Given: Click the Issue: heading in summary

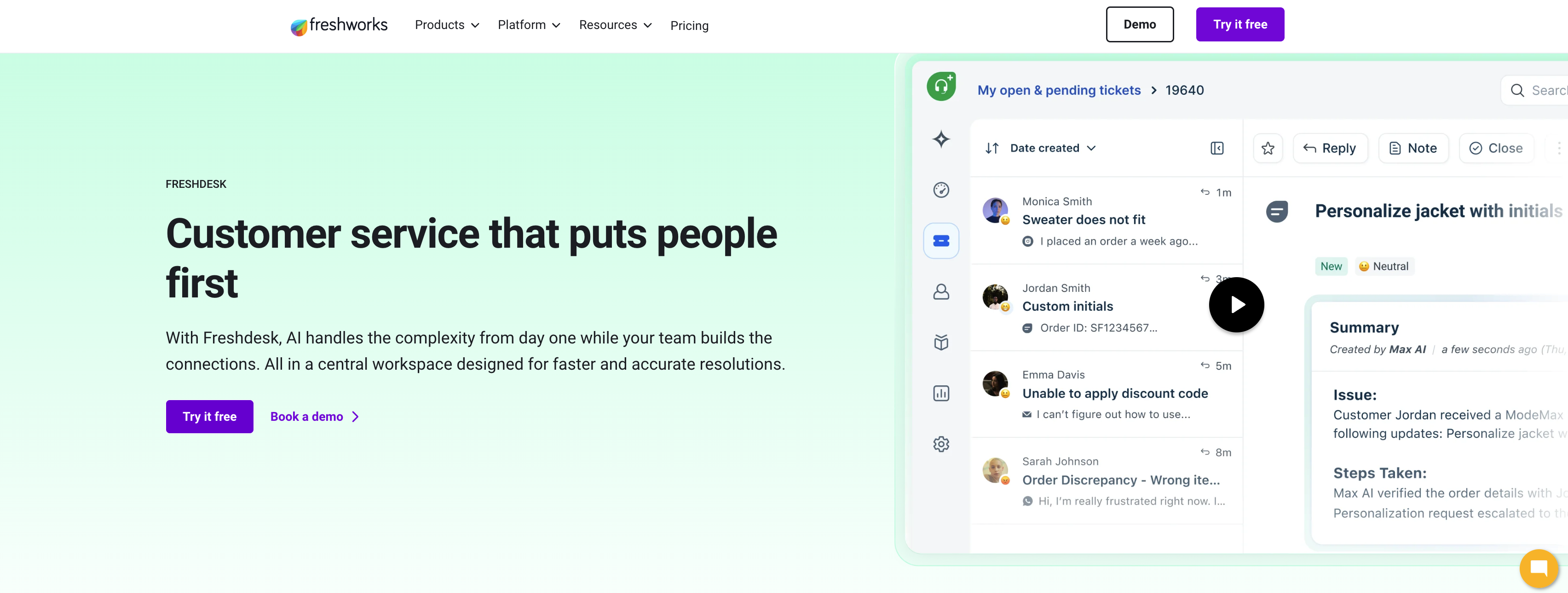Looking at the screenshot, I should [1355, 395].
